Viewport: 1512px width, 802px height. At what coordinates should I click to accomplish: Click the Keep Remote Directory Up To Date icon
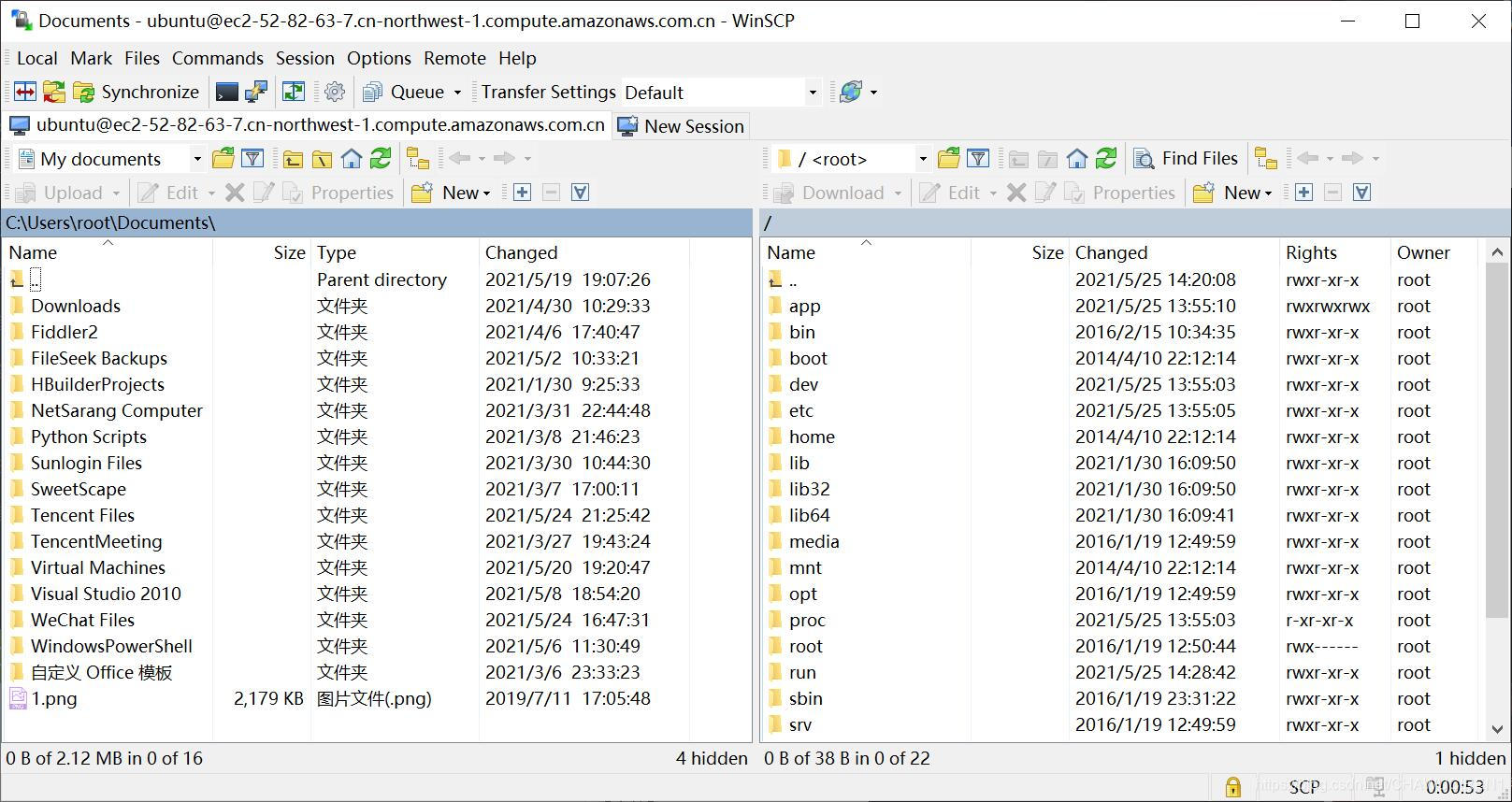point(294,92)
